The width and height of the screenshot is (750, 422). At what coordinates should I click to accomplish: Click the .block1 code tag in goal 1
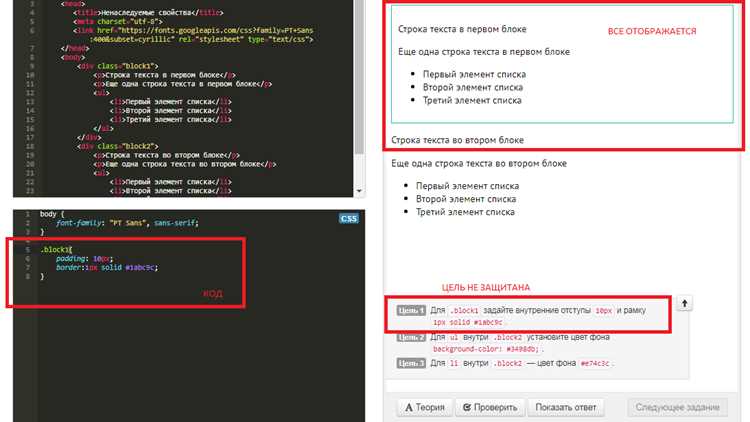pos(464,311)
